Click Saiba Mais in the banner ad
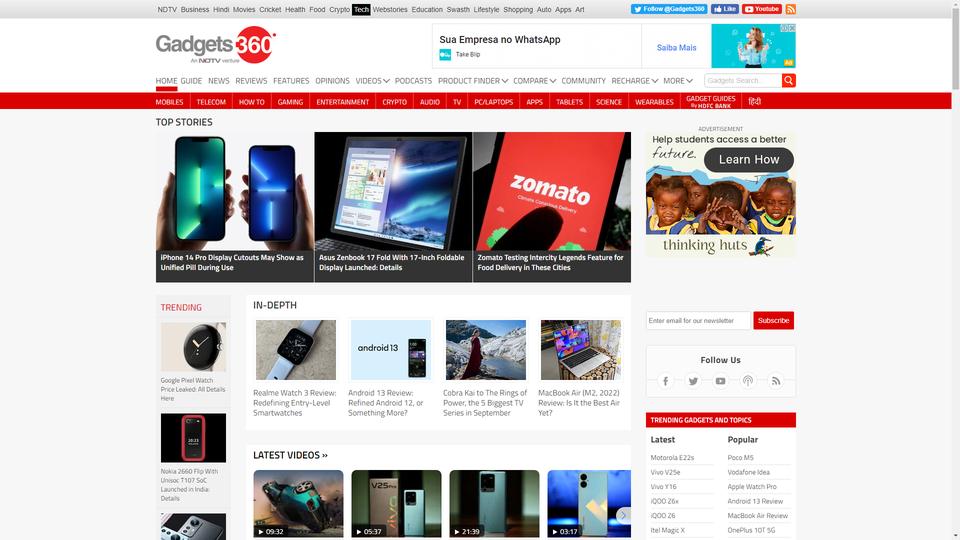 click(x=676, y=48)
